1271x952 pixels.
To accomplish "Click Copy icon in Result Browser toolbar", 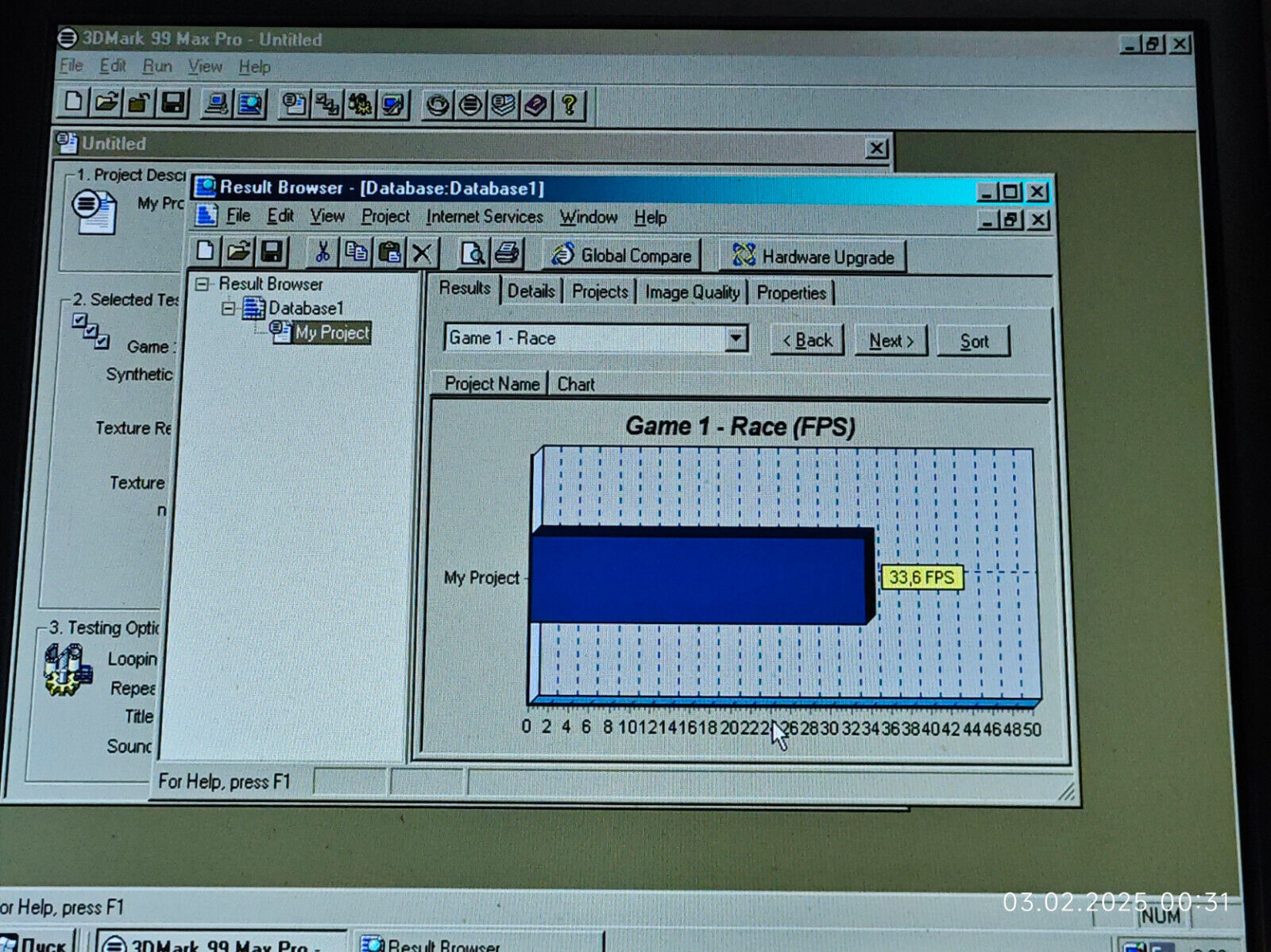I will [356, 252].
